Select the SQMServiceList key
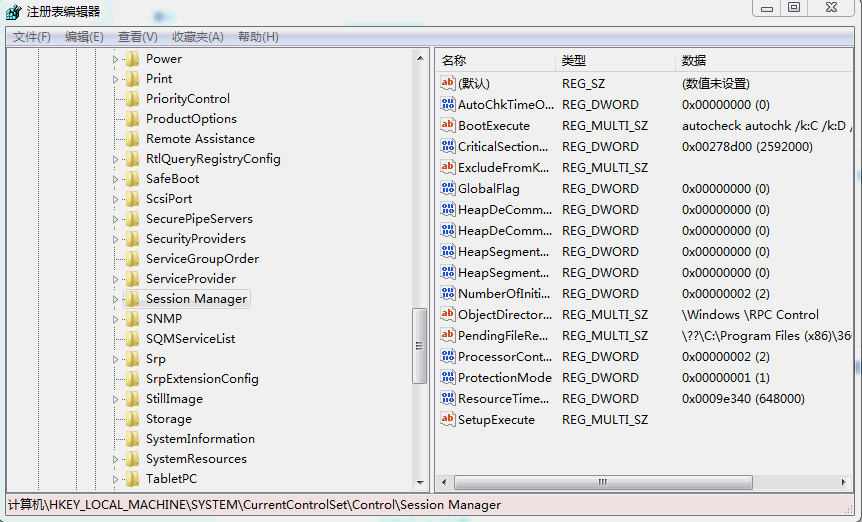Viewport: 862px width, 522px height. [x=190, y=339]
